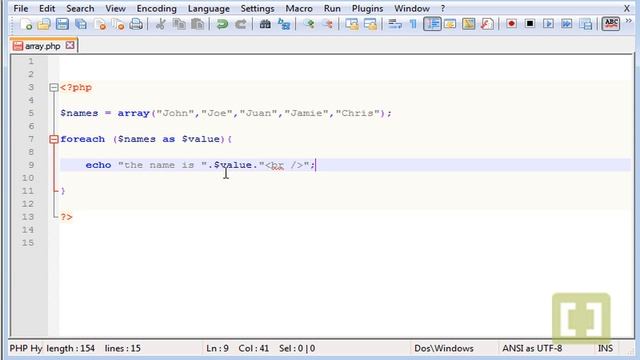The image size is (640, 360).
Task: Open Find with the binoculars icon
Action: (265, 24)
